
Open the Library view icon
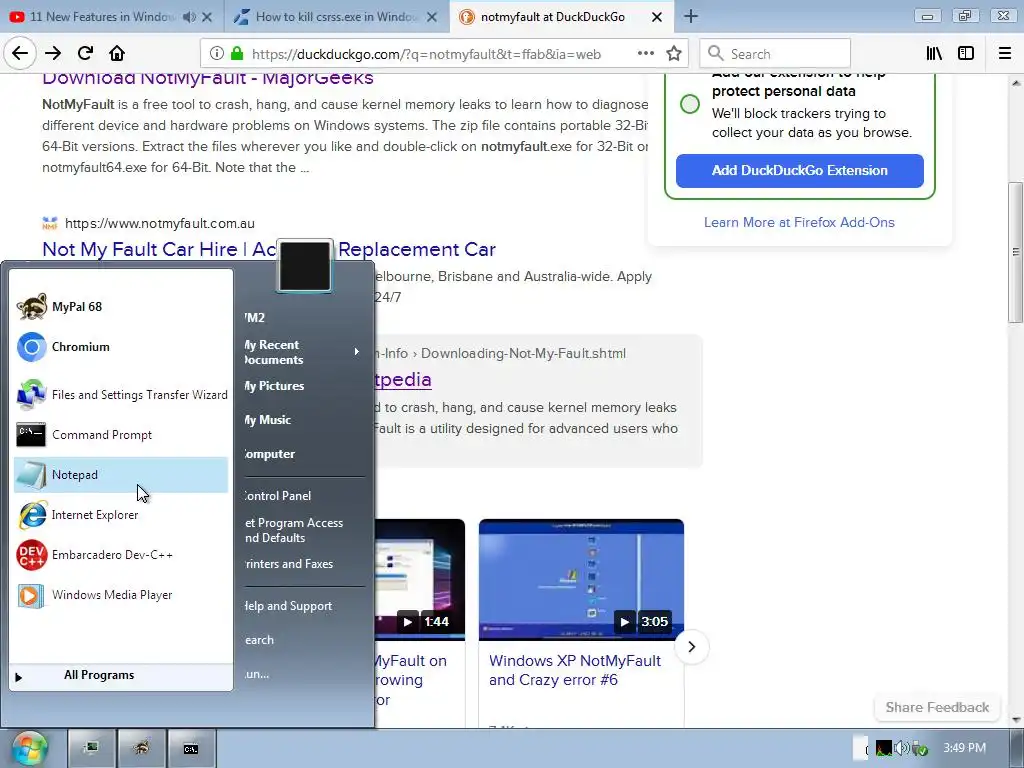(935, 54)
